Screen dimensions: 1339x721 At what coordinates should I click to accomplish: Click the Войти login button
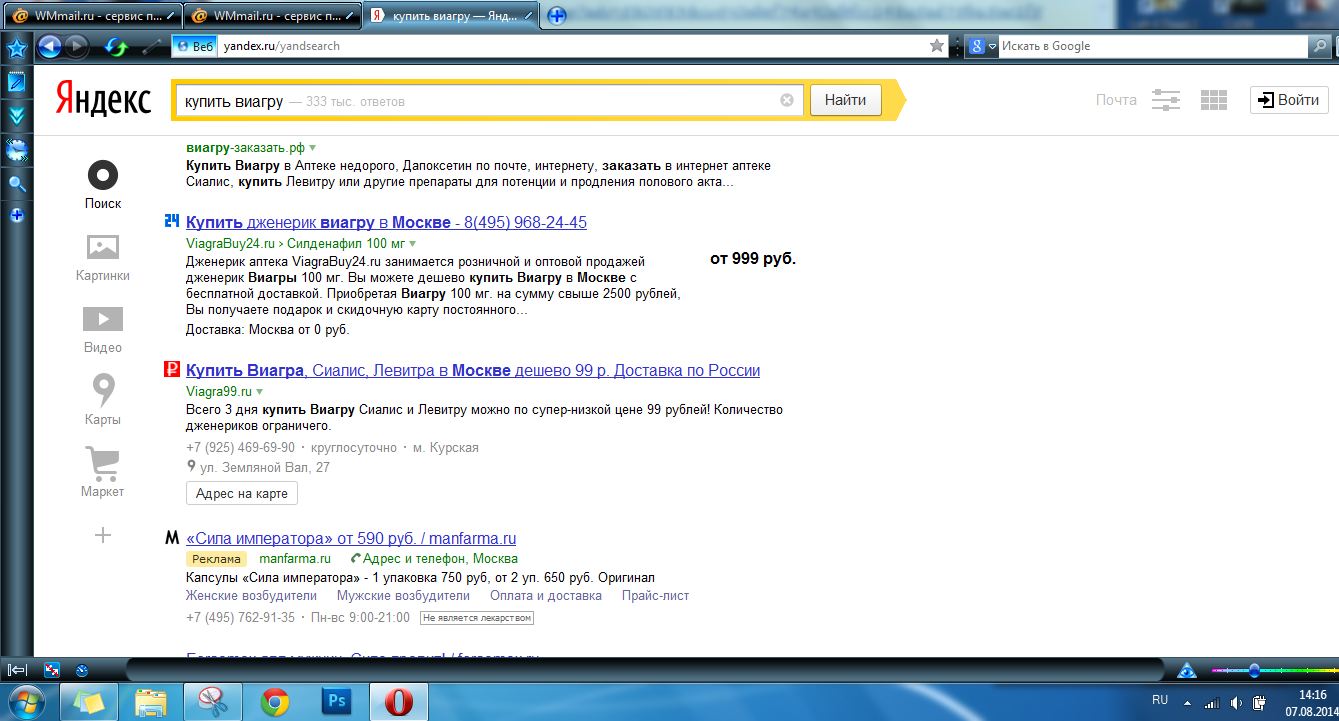point(1290,100)
